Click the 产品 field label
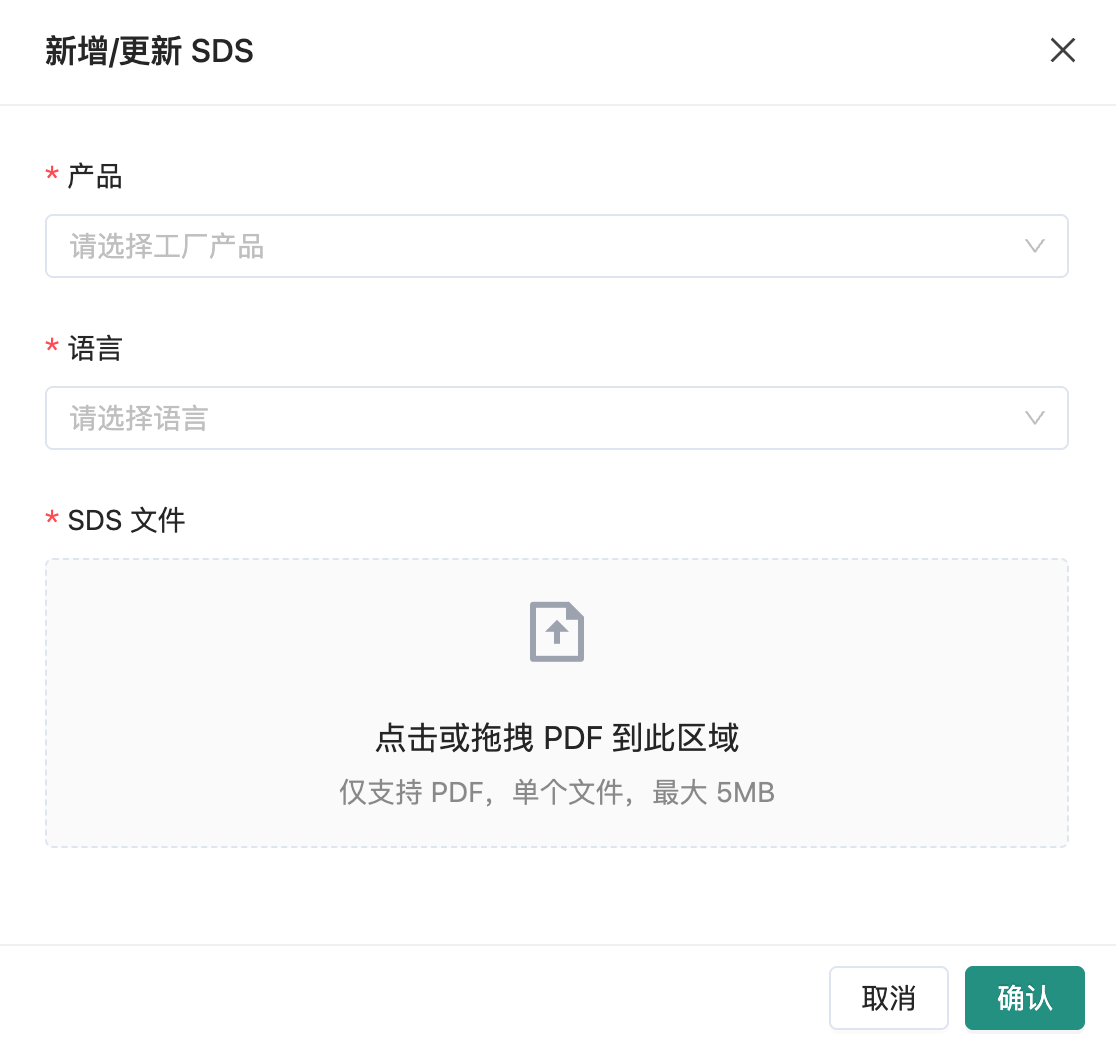 [94, 177]
